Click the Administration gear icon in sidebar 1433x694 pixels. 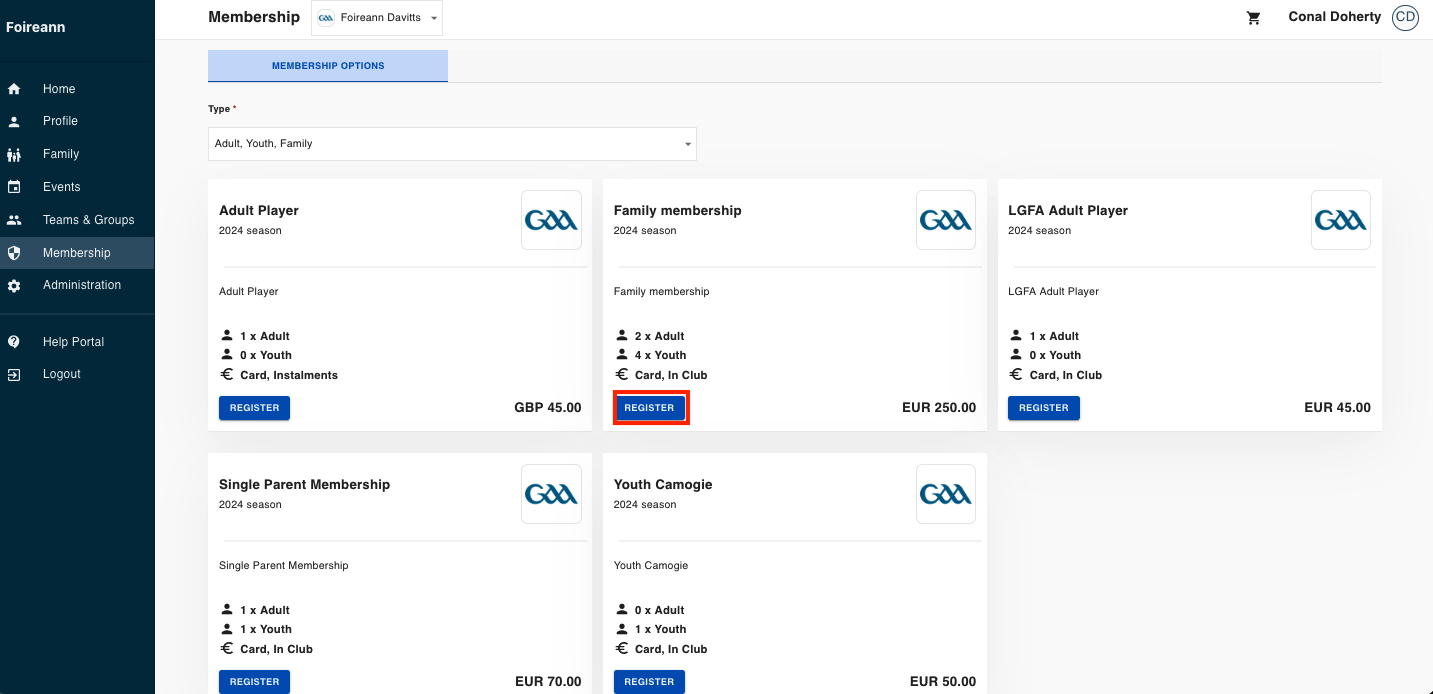coord(14,285)
